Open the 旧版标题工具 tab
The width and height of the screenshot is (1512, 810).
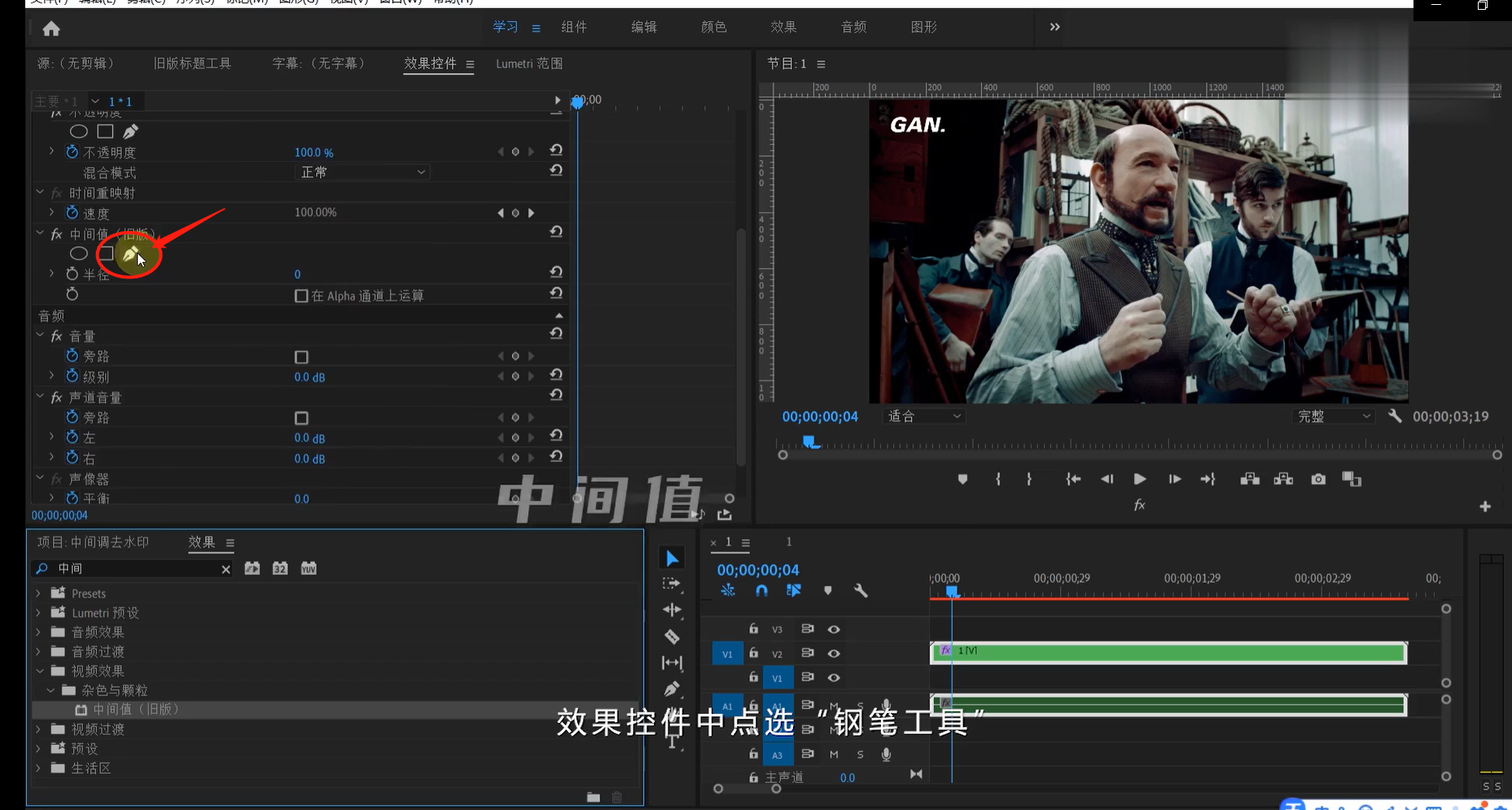tap(192, 63)
